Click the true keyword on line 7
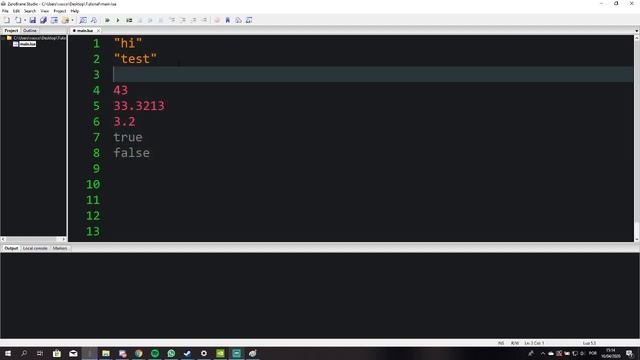This screenshot has height=360, width=640. click(128, 137)
